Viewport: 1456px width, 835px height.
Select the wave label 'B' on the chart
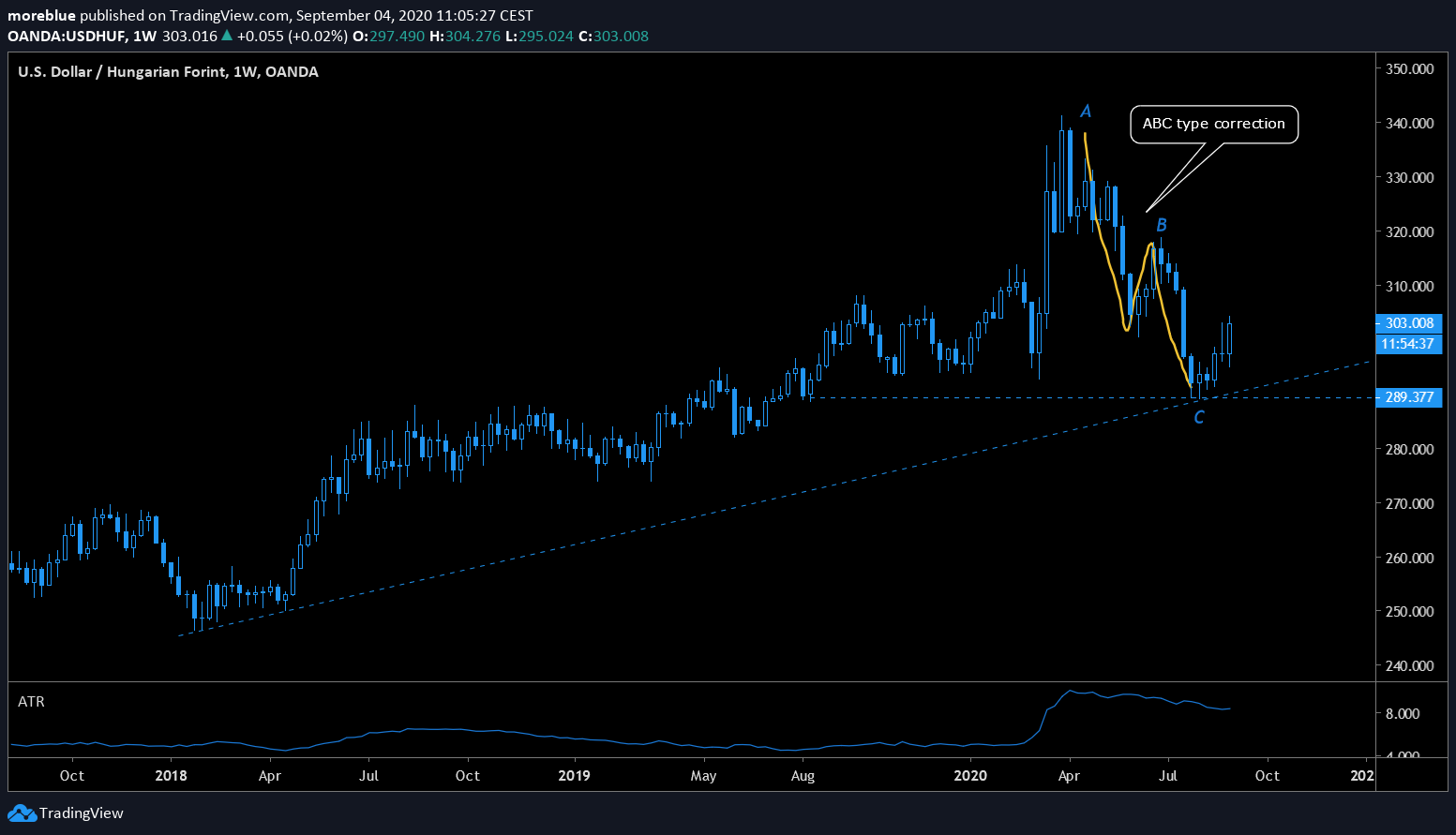(x=1162, y=225)
